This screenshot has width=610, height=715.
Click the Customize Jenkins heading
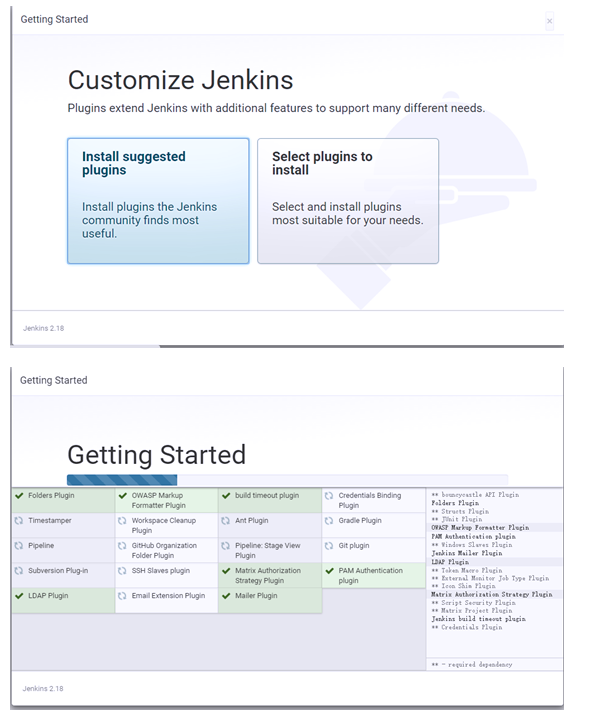pos(181,80)
